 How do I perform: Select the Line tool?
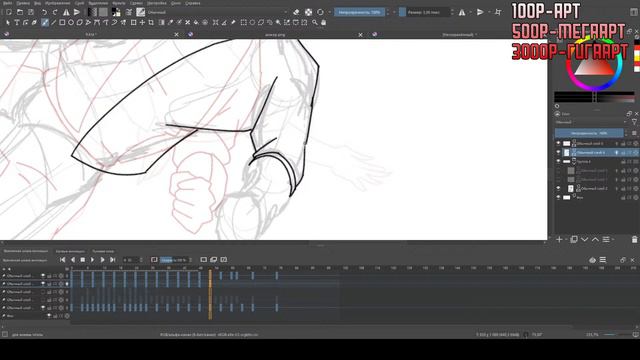(x=53, y=22)
